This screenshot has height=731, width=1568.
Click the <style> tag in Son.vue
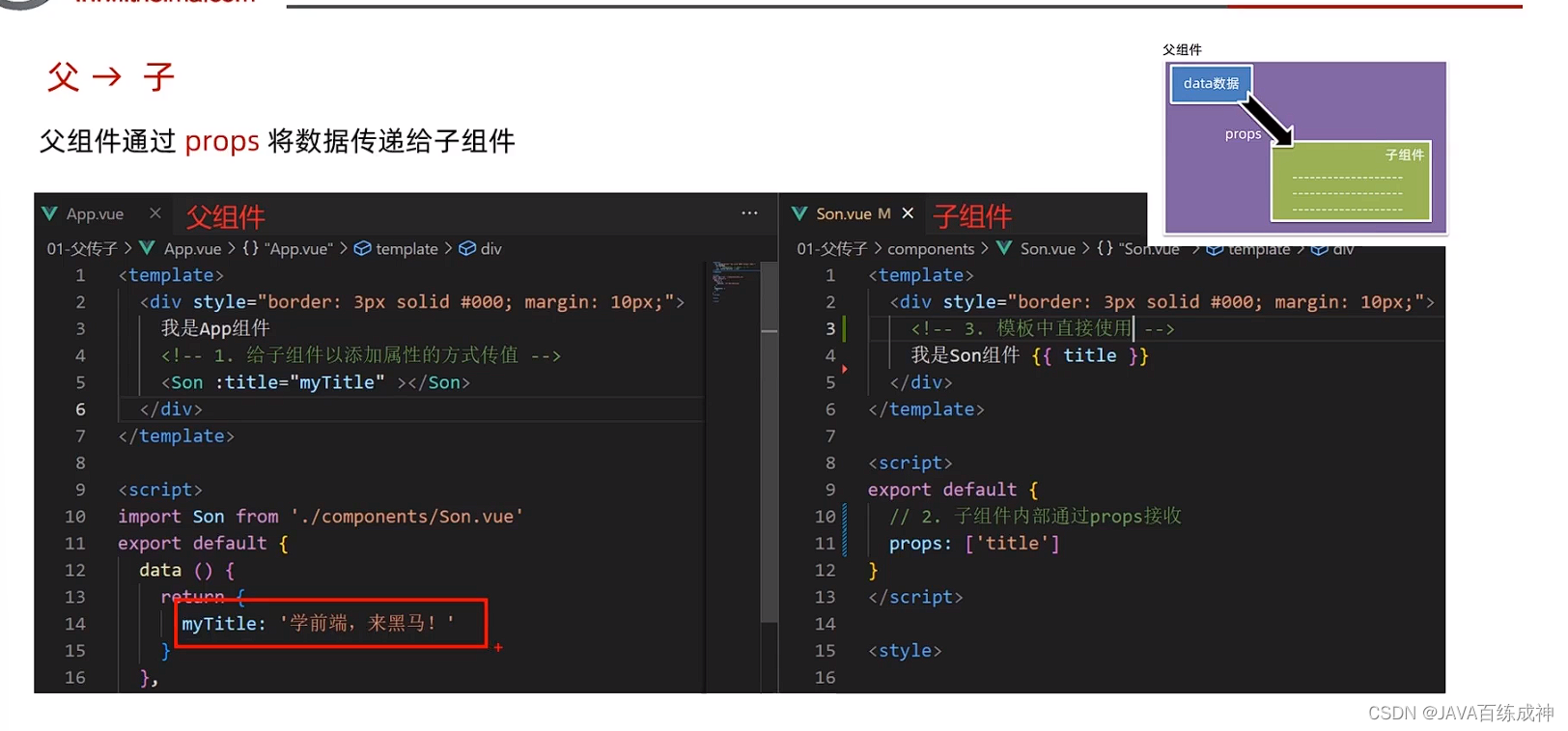click(905, 650)
